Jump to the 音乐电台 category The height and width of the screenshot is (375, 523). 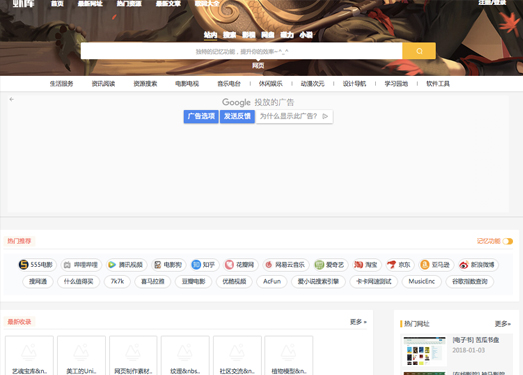point(229,84)
